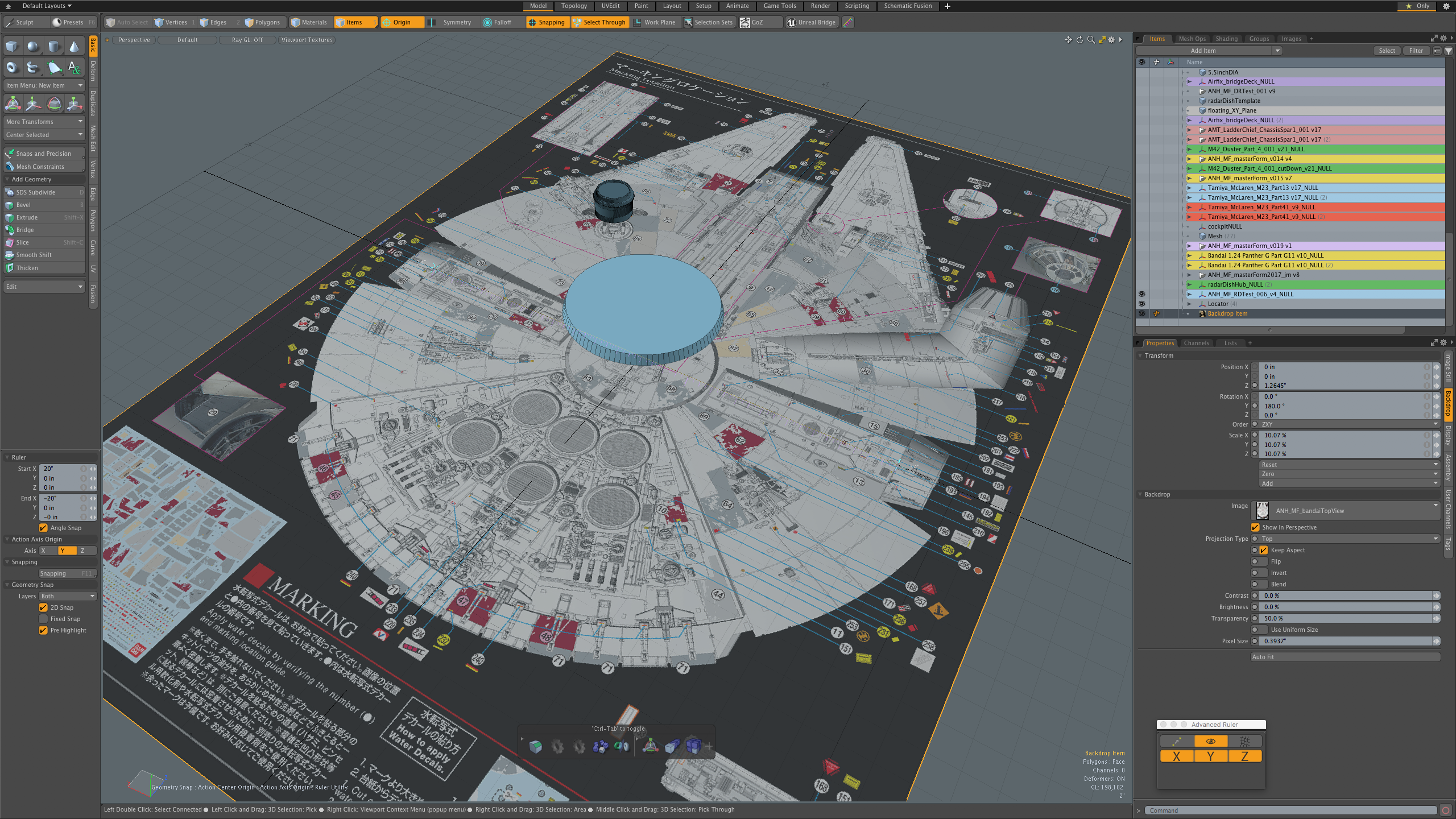The image size is (1456, 819).
Task: Click viewport zoom magnifier icon
Action: [1091, 40]
